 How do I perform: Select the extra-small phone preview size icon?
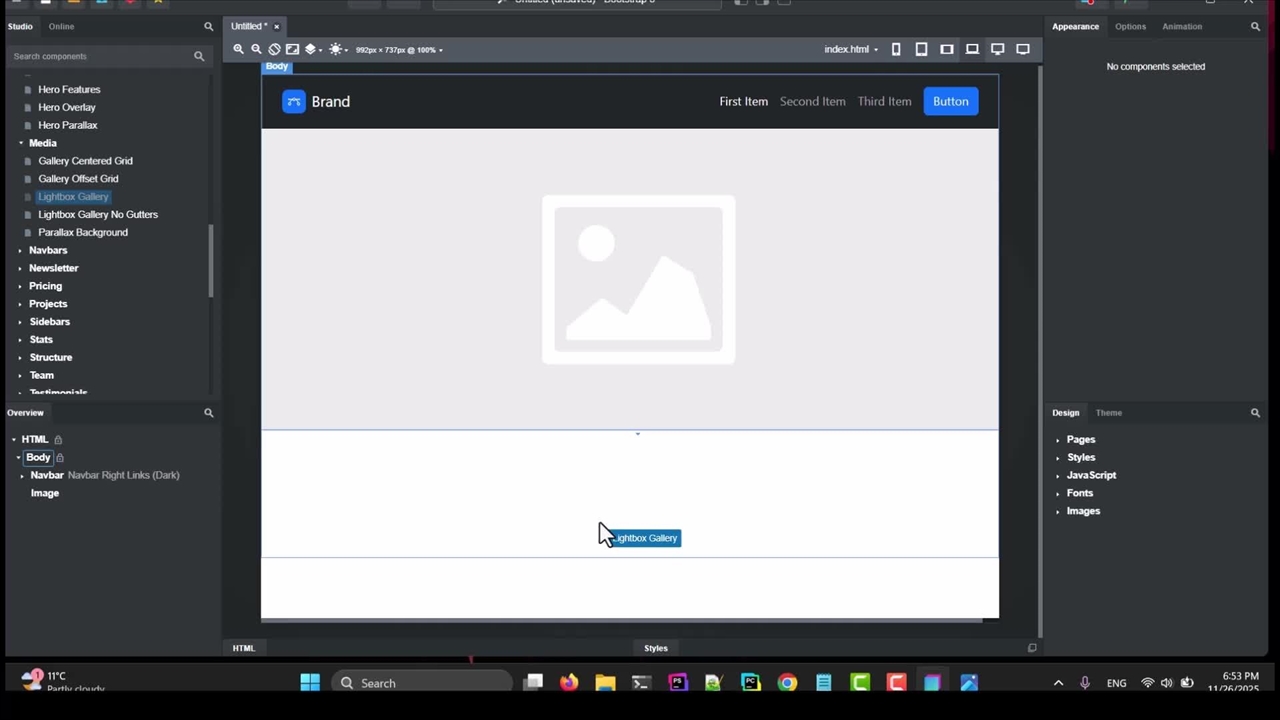point(896,49)
